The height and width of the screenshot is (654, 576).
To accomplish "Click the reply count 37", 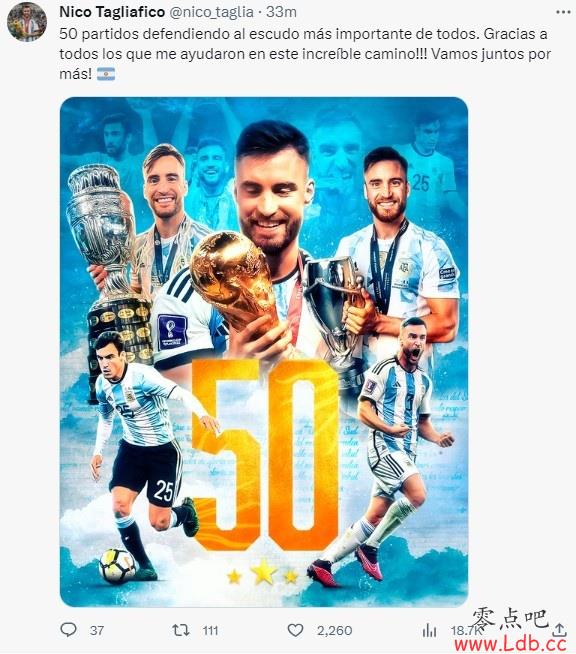I will [97, 630].
